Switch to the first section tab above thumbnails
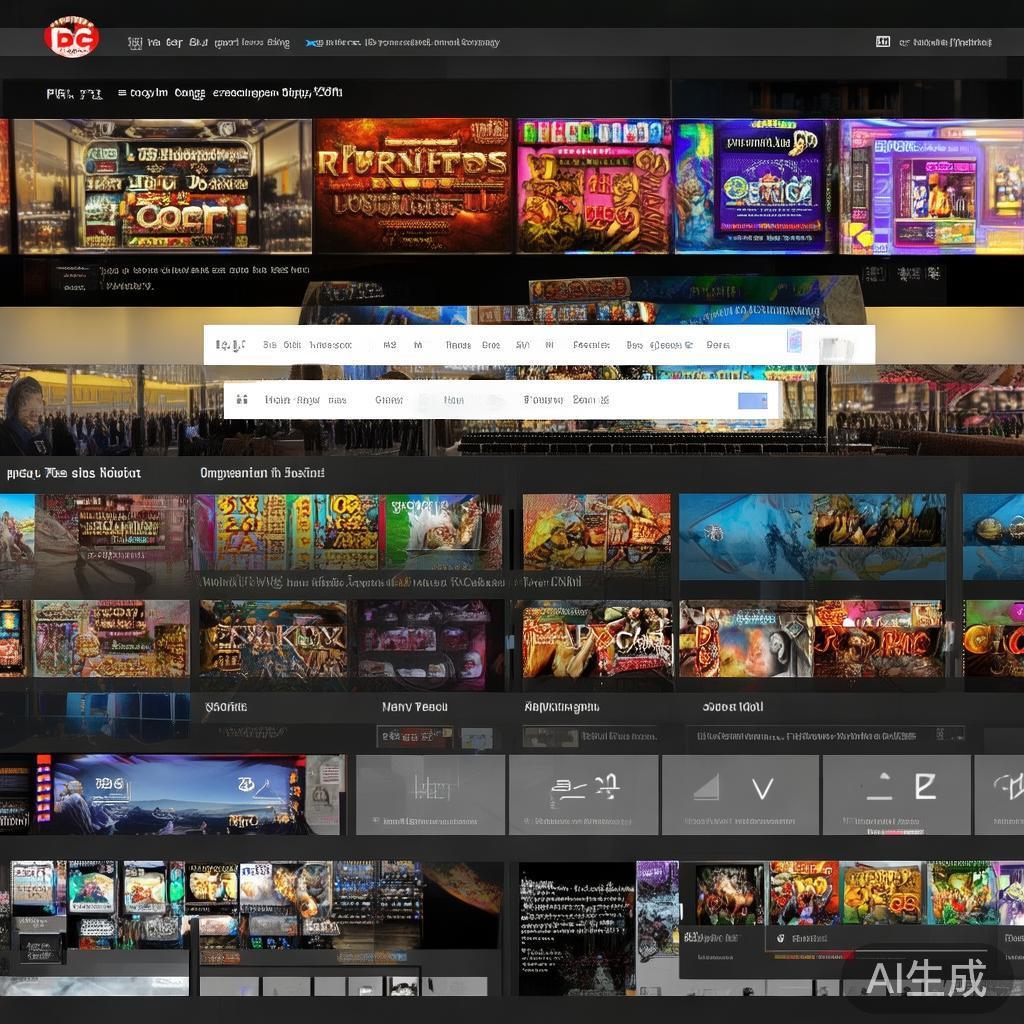The image size is (1024, 1024). tap(75, 473)
